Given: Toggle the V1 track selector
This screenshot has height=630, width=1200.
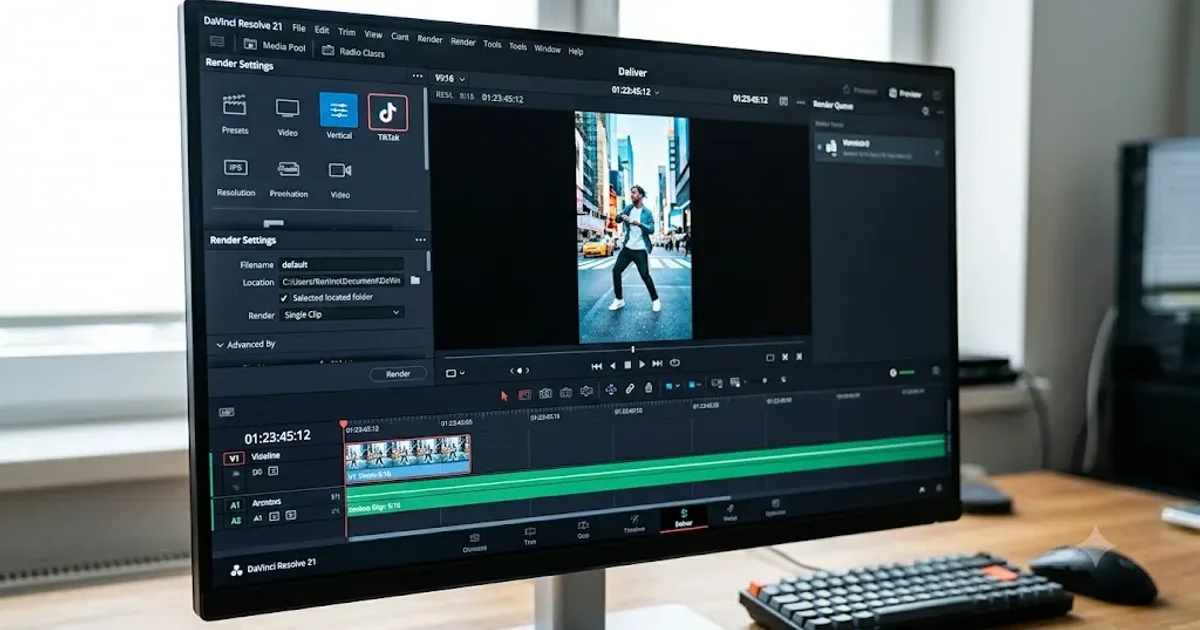Looking at the screenshot, I should (233, 458).
